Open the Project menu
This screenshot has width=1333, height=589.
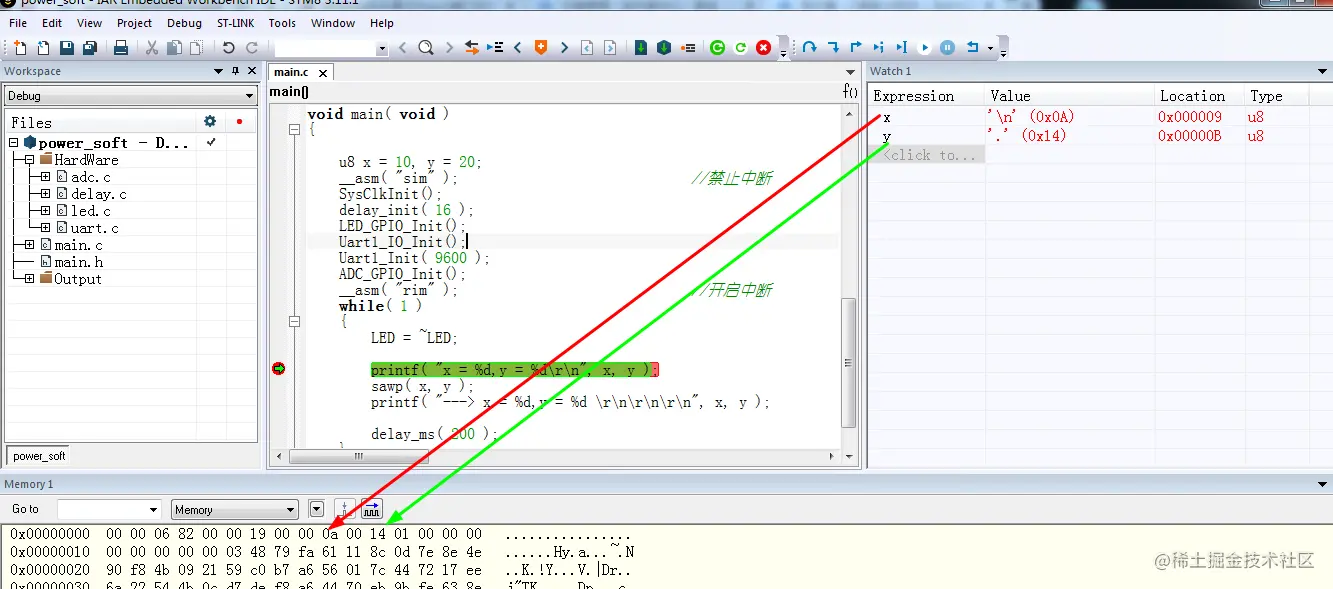click(x=135, y=23)
